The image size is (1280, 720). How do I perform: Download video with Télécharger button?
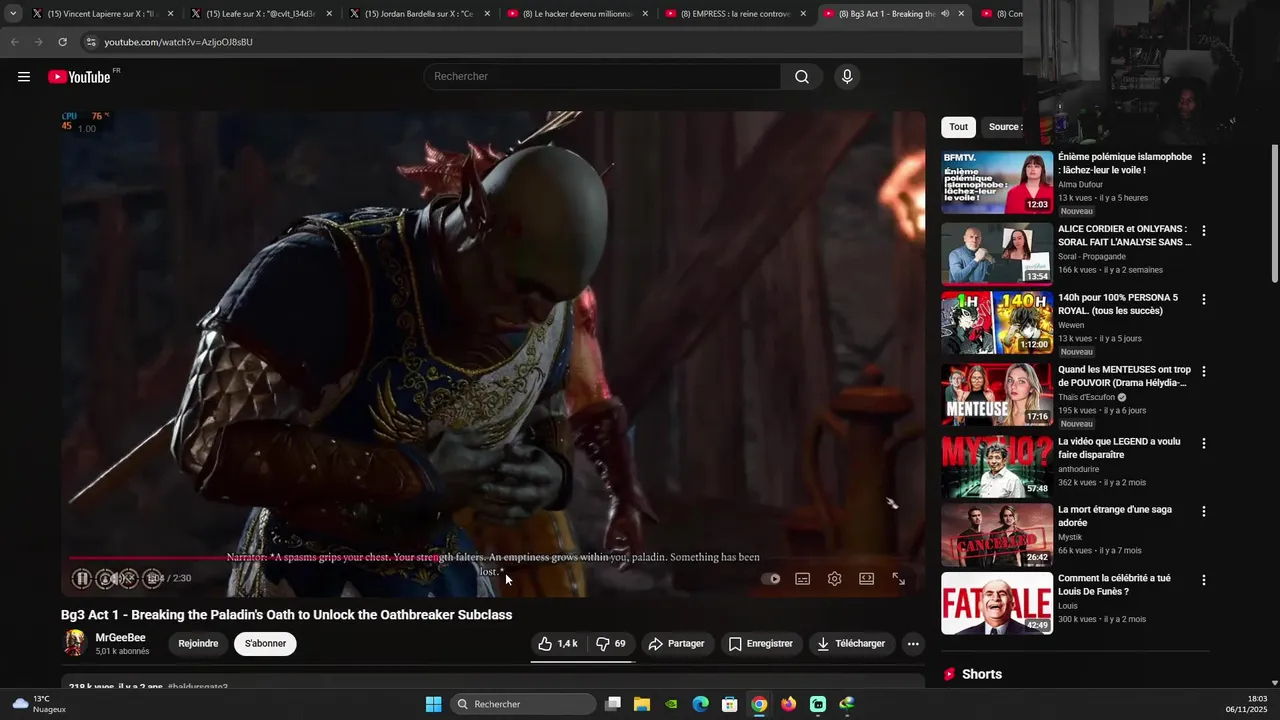(852, 644)
